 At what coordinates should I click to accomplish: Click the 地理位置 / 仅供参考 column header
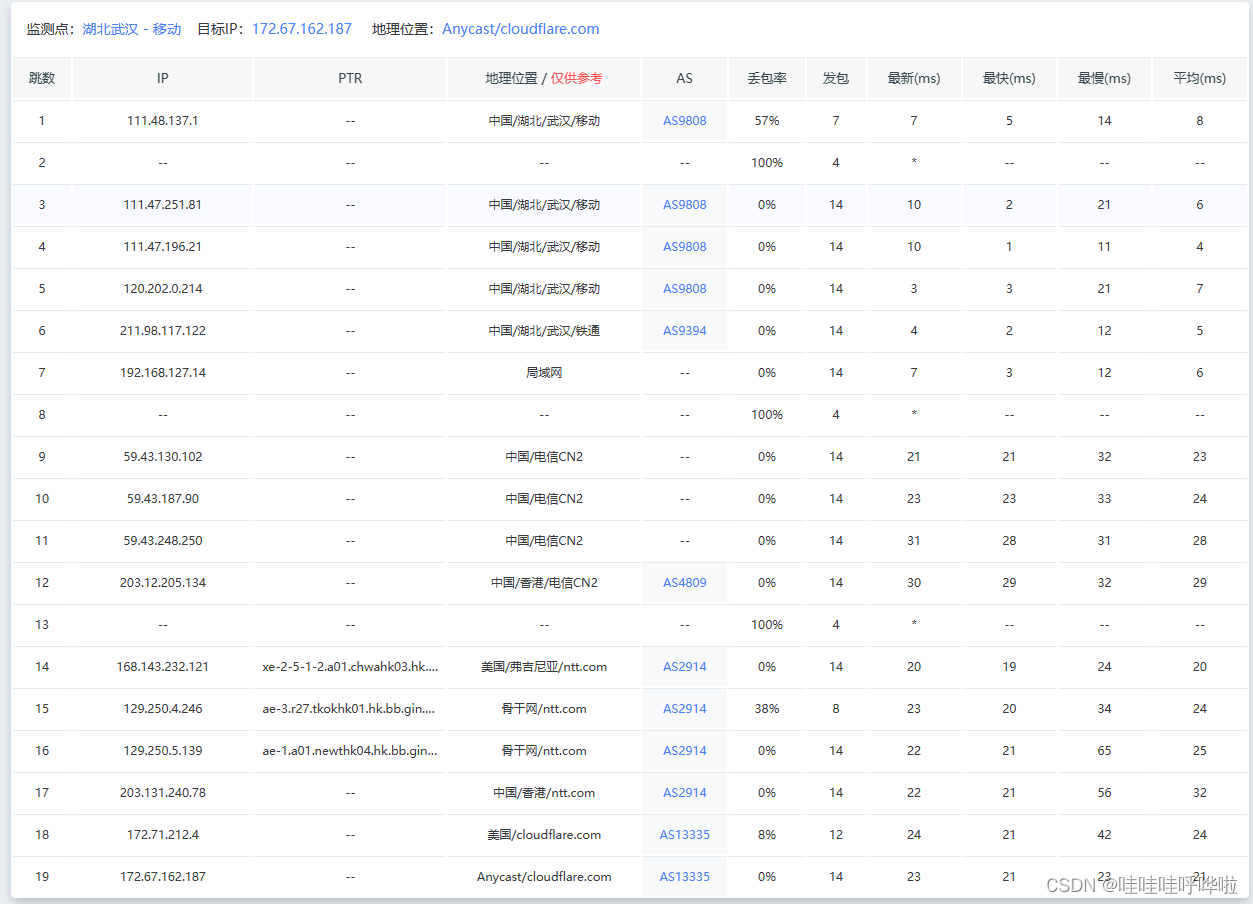(x=544, y=78)
